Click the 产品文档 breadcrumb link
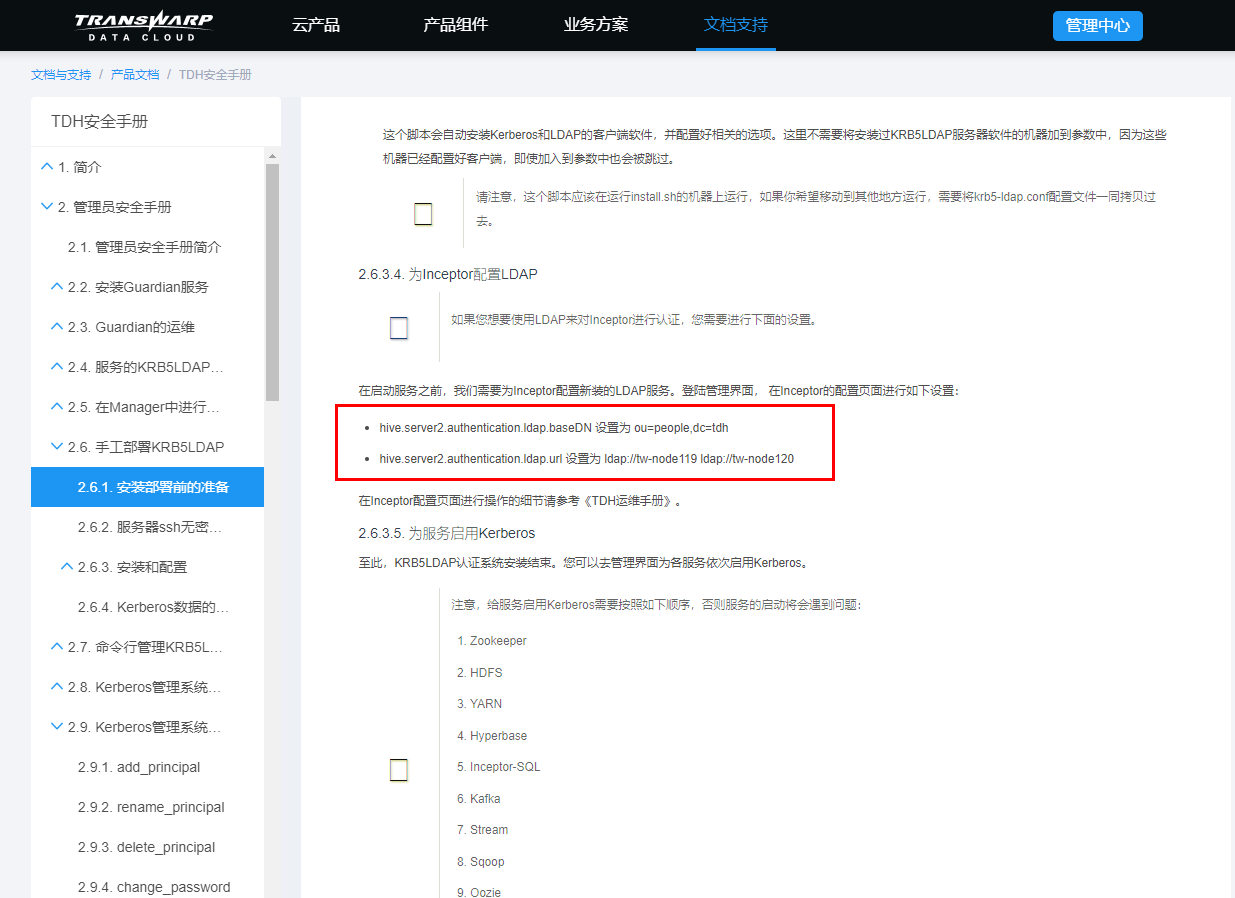 click(135, 75)
